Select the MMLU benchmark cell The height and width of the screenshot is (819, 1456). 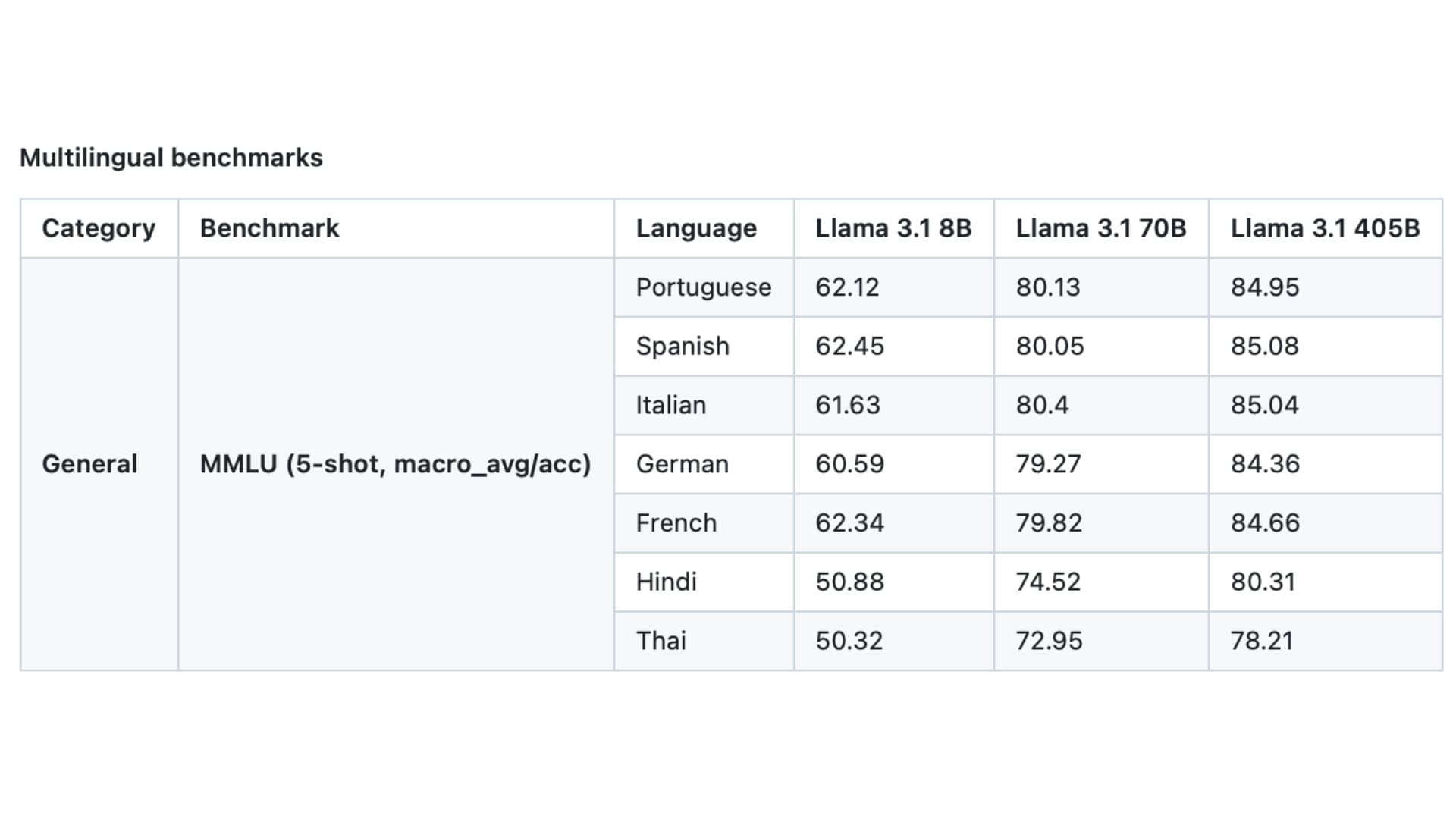[395, 463]
